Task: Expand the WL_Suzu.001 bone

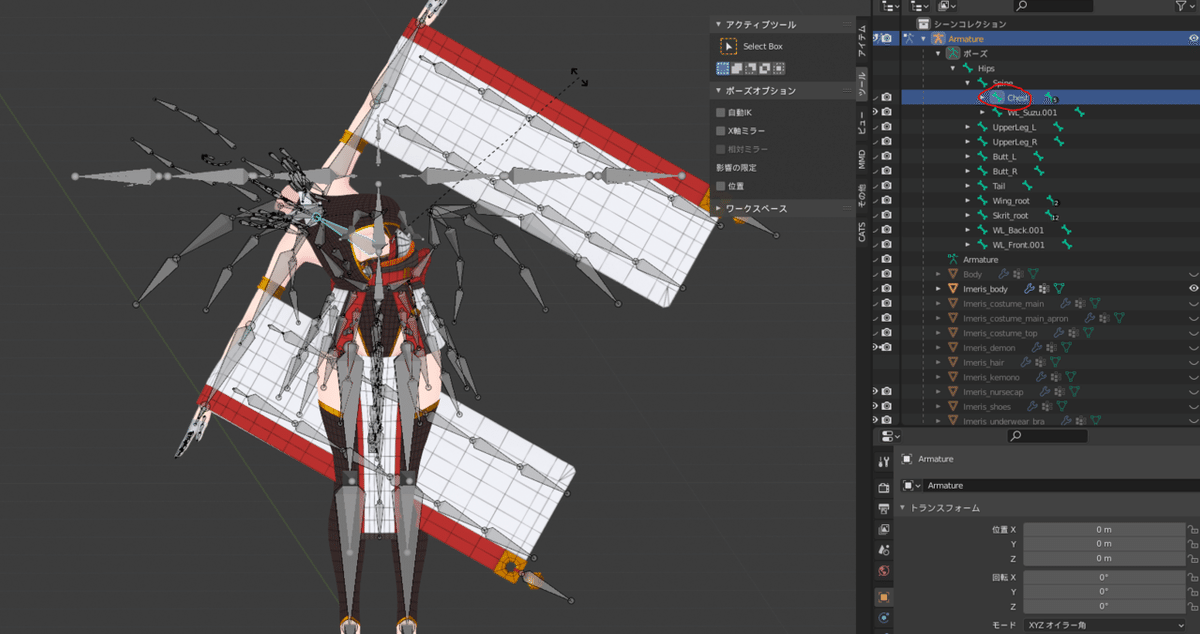Action: pyautogui.click(x=983, y=112)
